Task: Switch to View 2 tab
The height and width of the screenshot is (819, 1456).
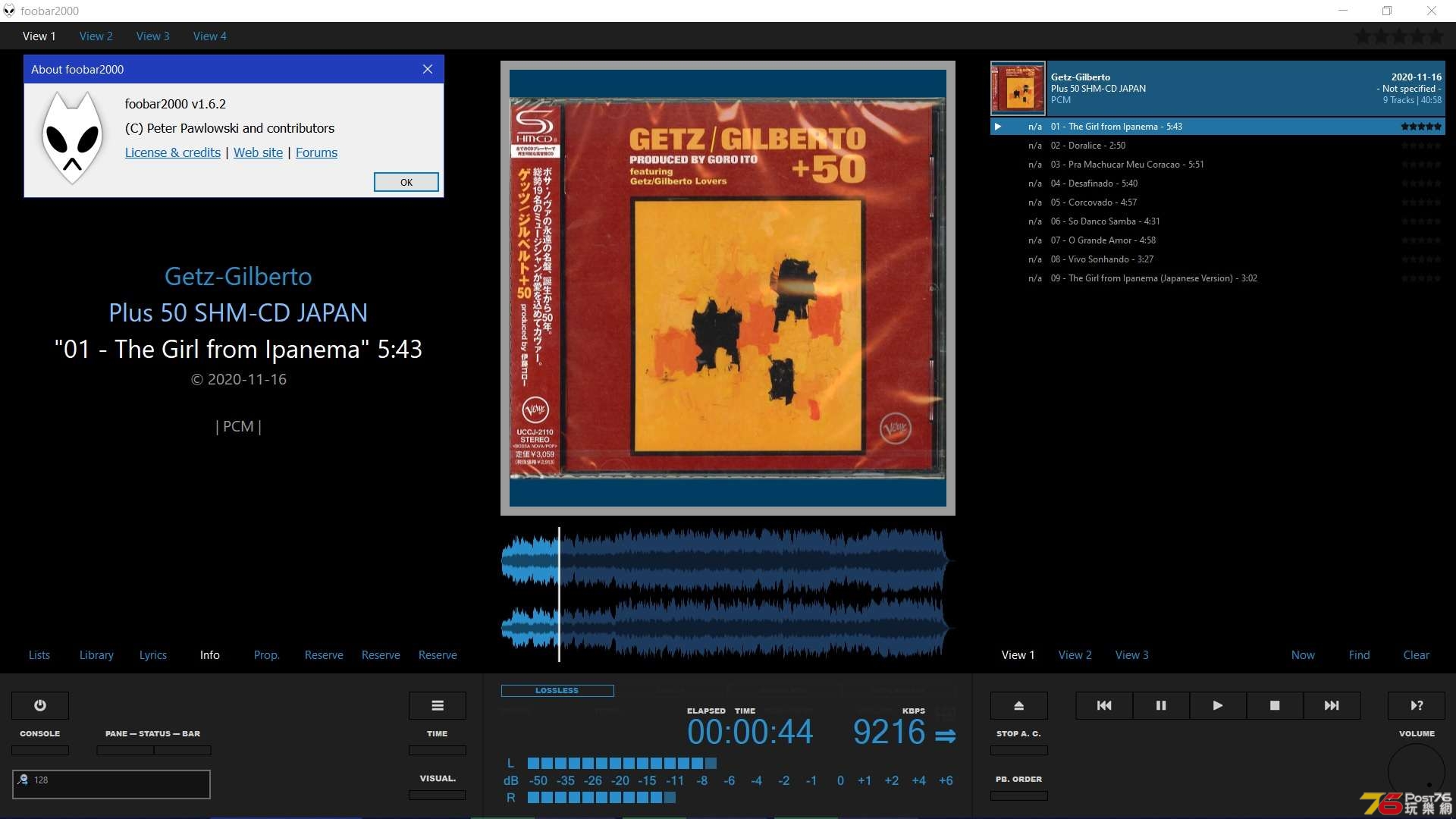Action: (96, 36)
